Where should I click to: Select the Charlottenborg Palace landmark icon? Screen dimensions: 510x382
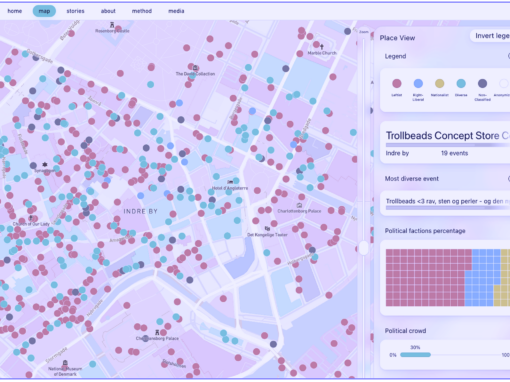299,205
